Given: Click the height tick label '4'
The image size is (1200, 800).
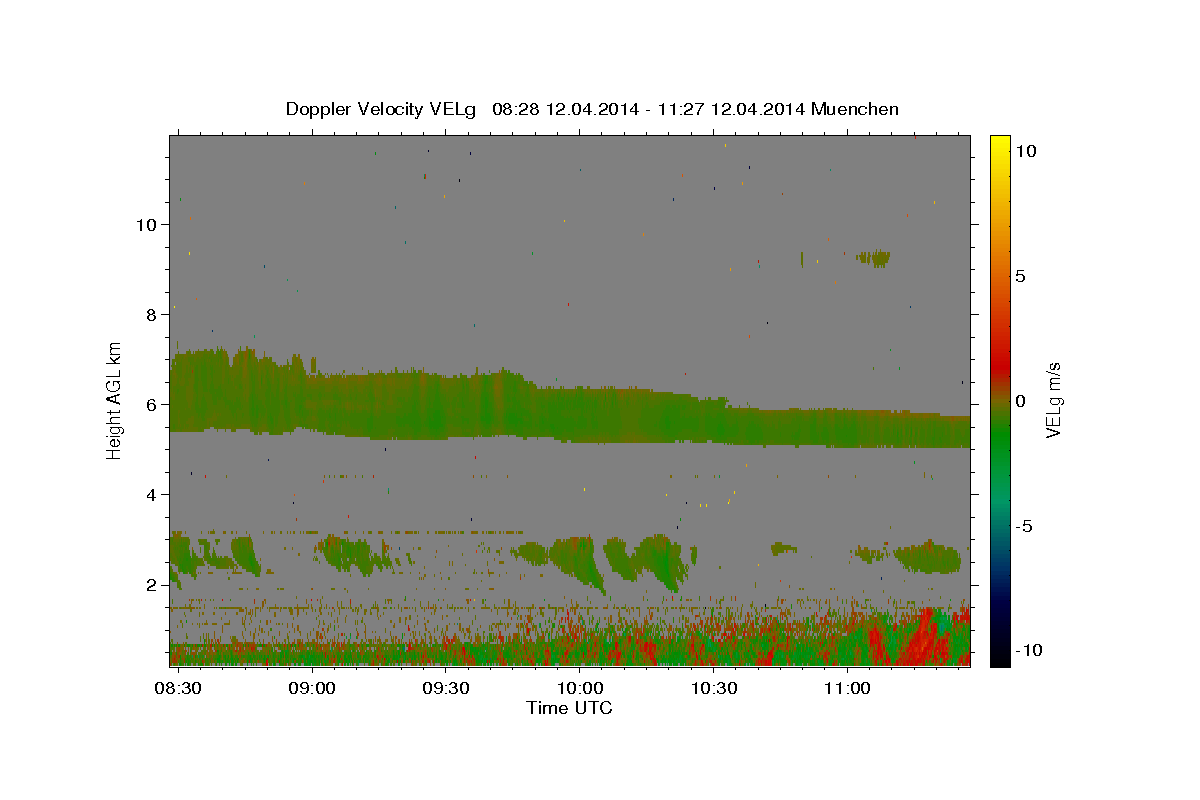Looking at the screenshot, I should [x=153, y=495].
